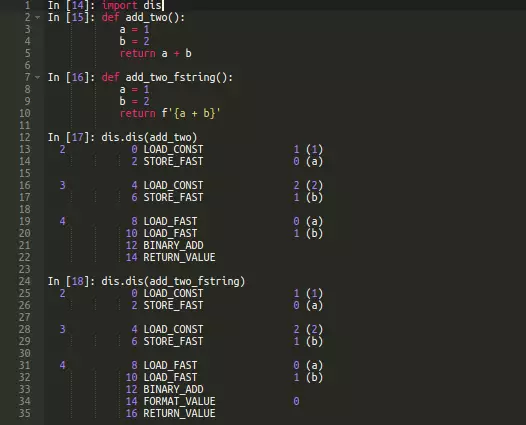Click 'add_two_fstring():' in the definition on line 7
This screenshot has height=425, width=526.
pos(179,77)
